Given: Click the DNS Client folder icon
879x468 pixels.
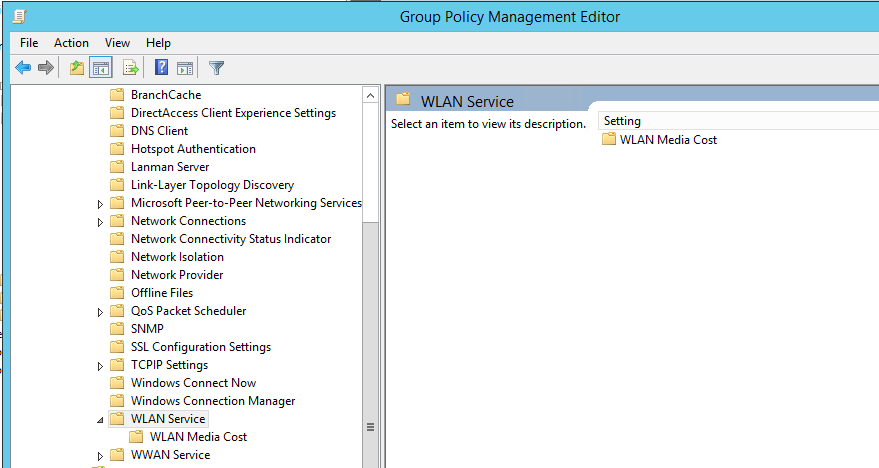Looking at the screenshot, I should (117, 131).
